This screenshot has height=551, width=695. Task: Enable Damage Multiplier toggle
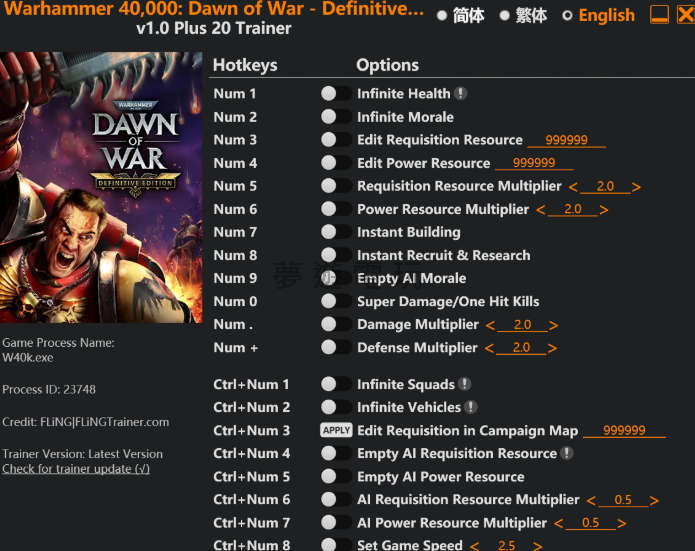pyautogui.click(x=336, y=324)
